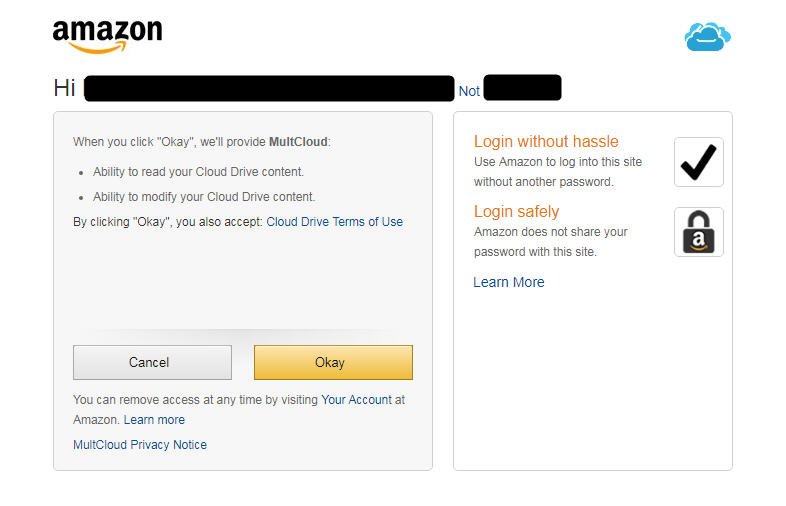This screenshot has width=786, height=506.
Task: Open the MultCloud Privacy Notice
Action: 140,445
